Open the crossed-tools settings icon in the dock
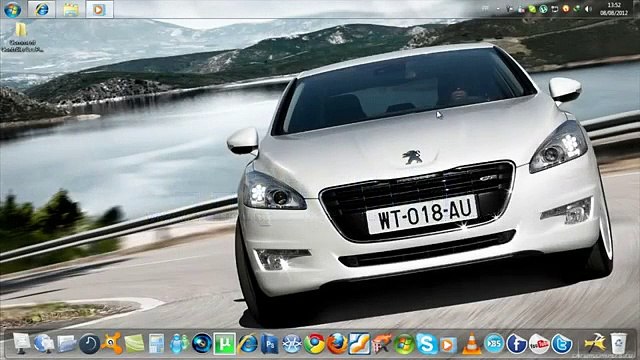640x360 pixels. (x=595, y=343)
